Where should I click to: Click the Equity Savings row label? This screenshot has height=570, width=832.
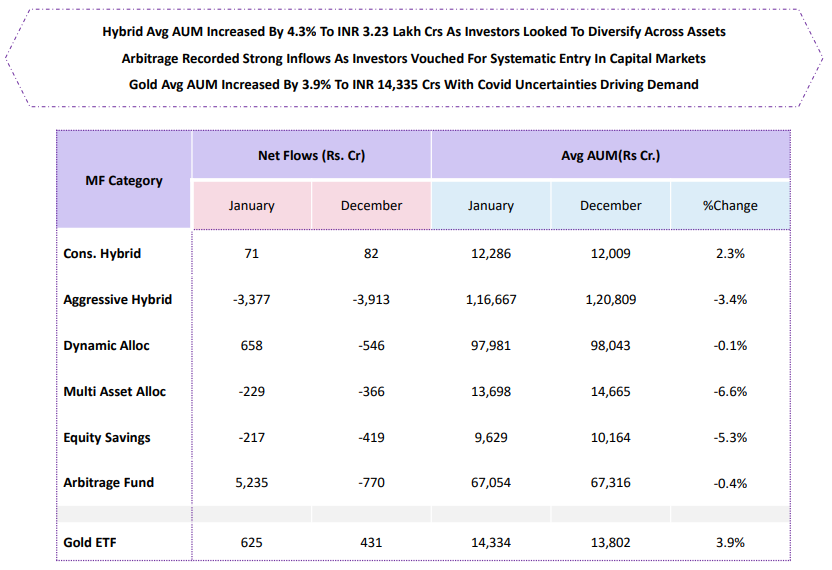[107, 438]
